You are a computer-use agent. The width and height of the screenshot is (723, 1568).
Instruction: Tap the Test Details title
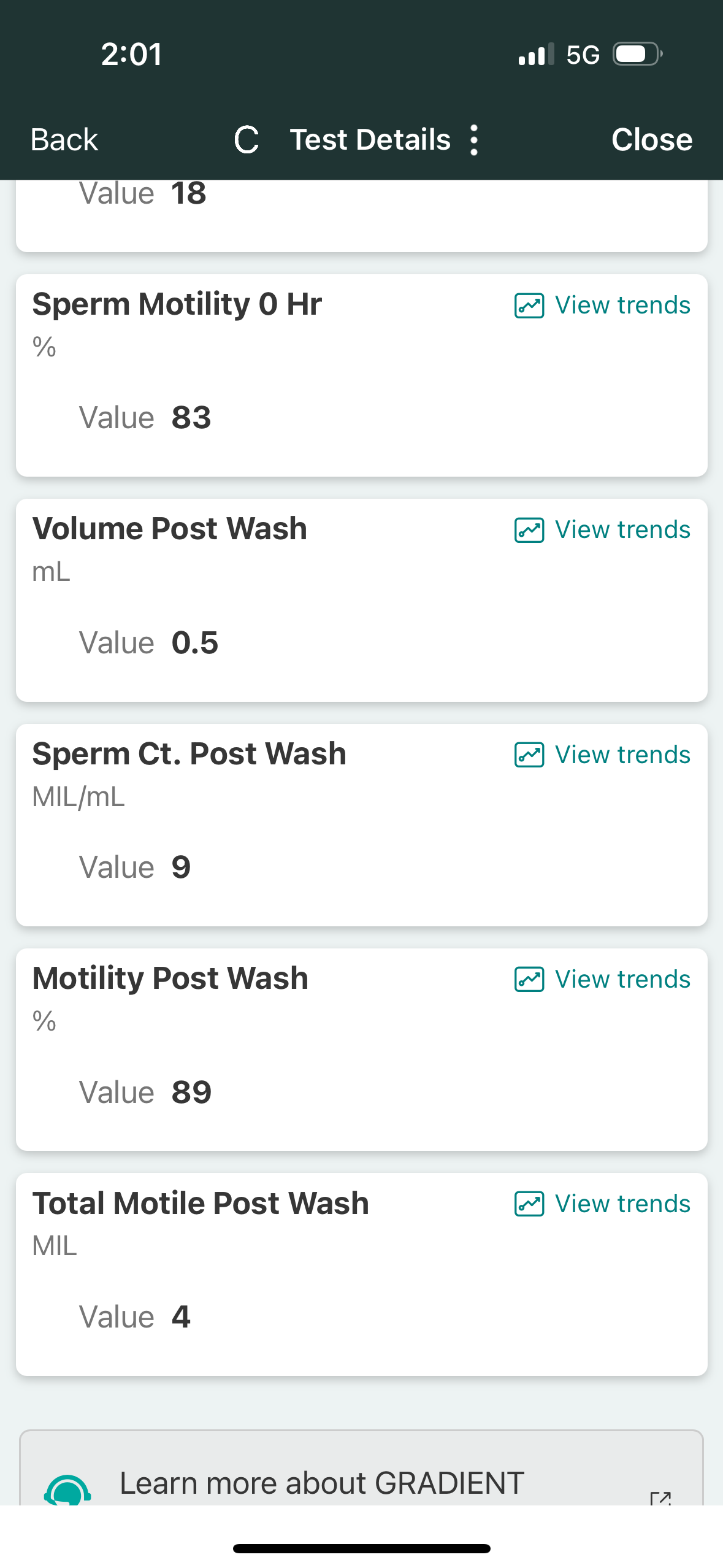(370, 140)
